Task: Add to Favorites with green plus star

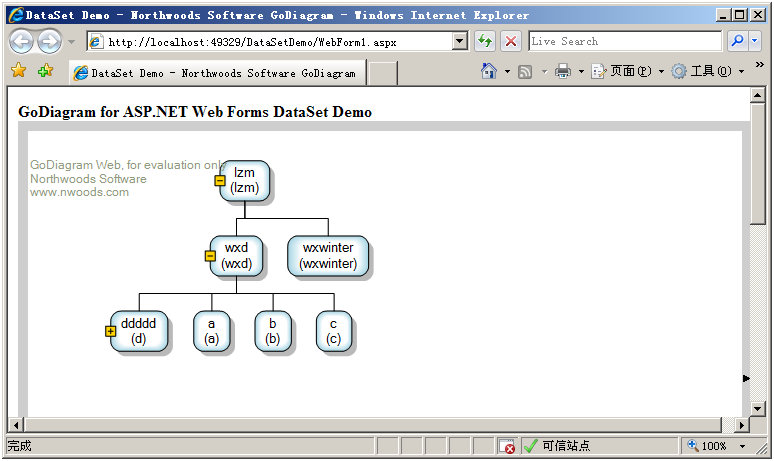Action: pyautogui.click(x=45, y=71)
